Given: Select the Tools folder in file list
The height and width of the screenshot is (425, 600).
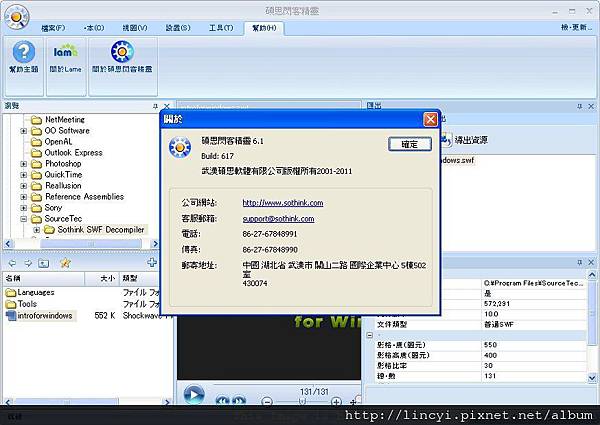Looking at the screenshot, I should tap(27, 304).
